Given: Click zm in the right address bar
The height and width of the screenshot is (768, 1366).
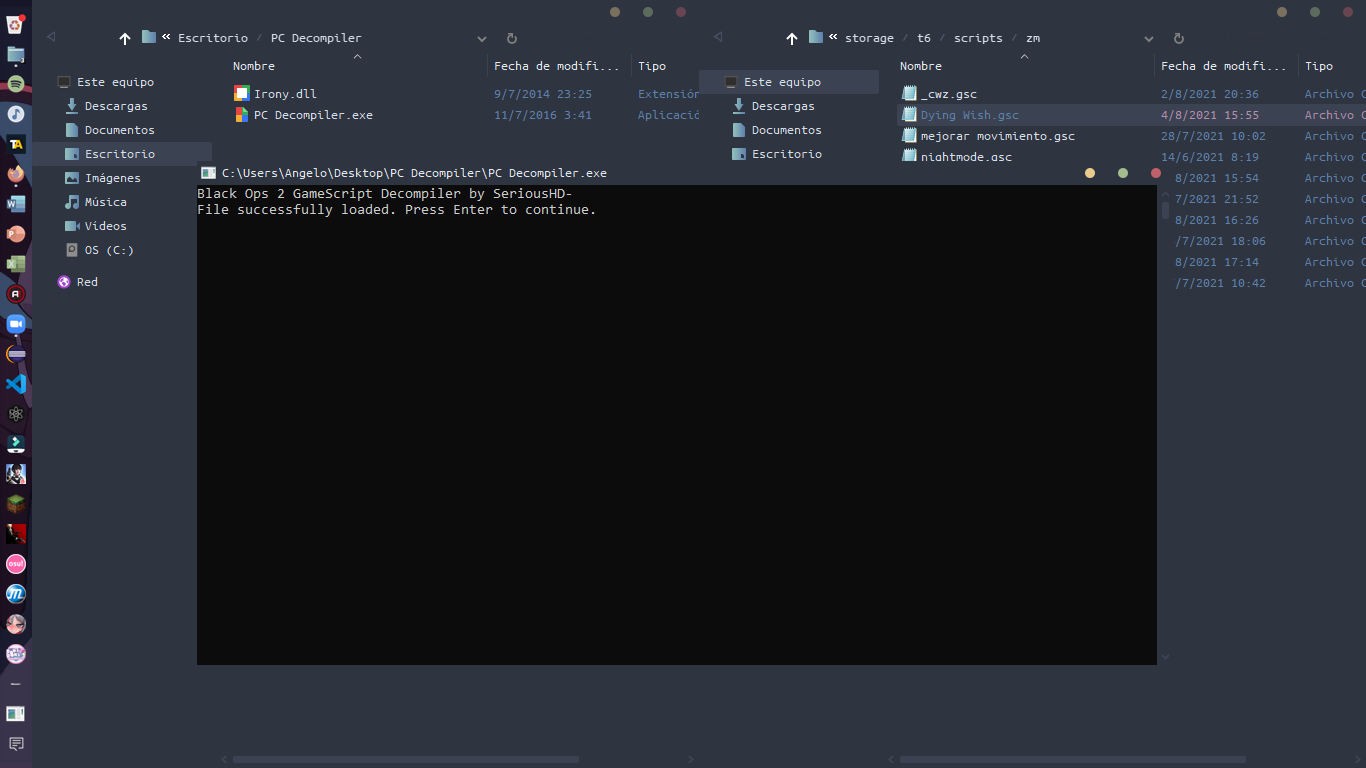Looking at the screenshot, I should (x=1033, y=38).
